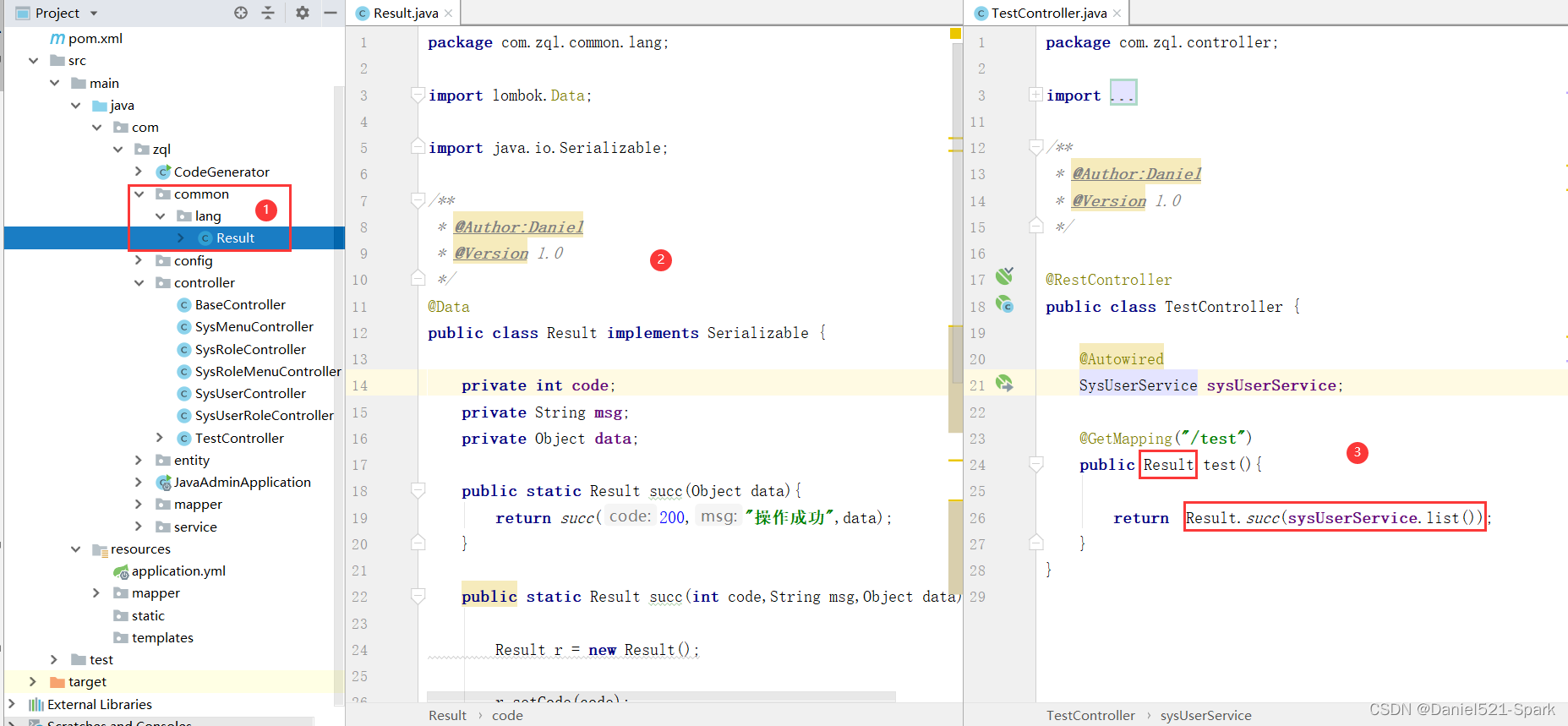Image resolution: width=1568 pixels, height=726 pixels.
Task: Click the code breadcrumb item
Action: tap(507, 715)
